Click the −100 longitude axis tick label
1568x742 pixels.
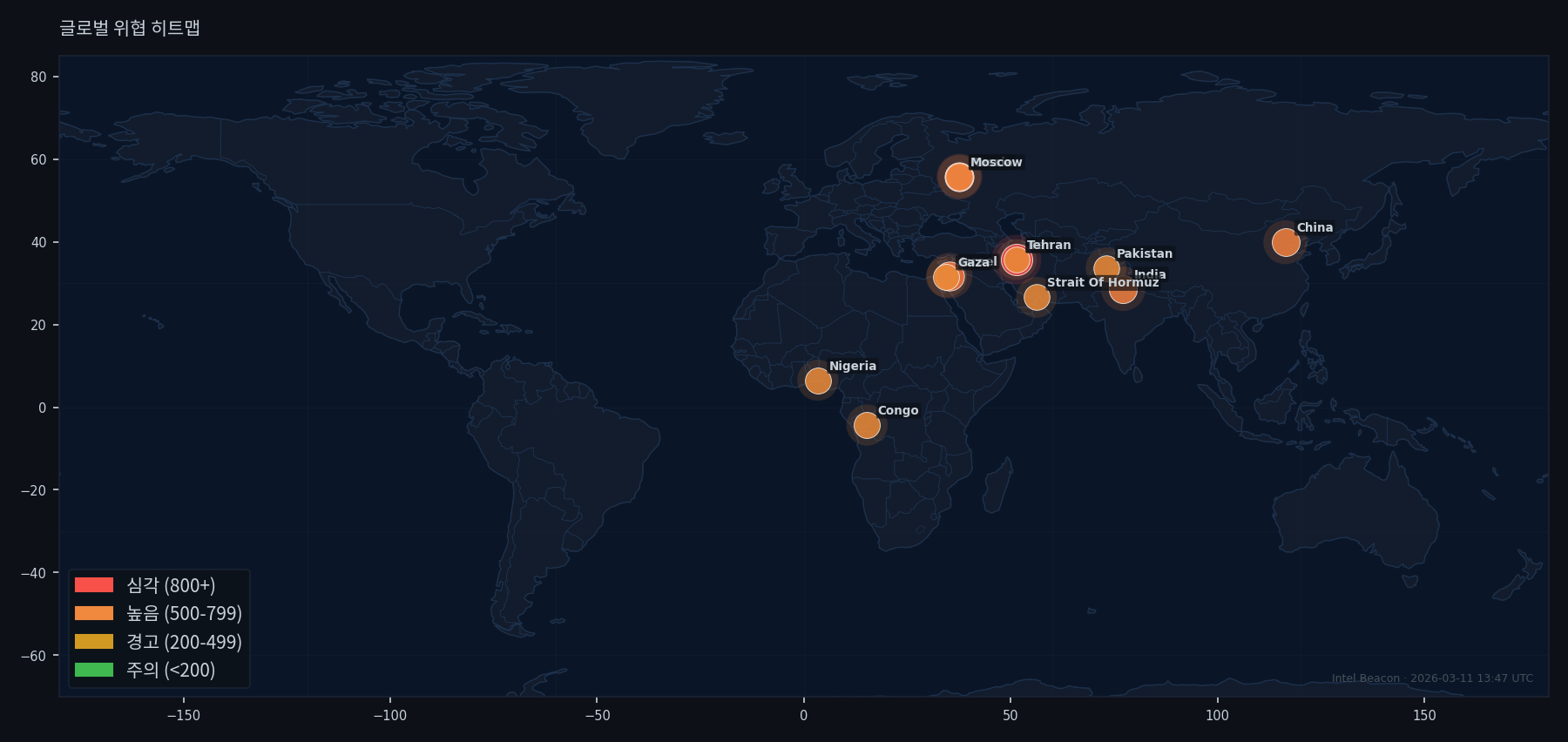coord(389,716)
